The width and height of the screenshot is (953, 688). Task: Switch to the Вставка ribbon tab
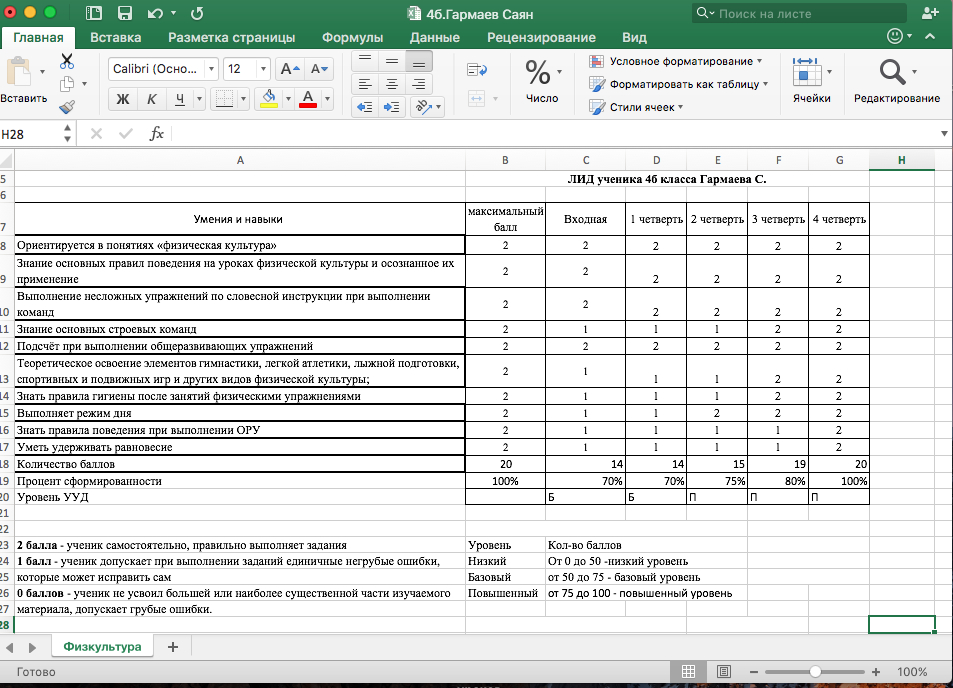coord(115,37)
